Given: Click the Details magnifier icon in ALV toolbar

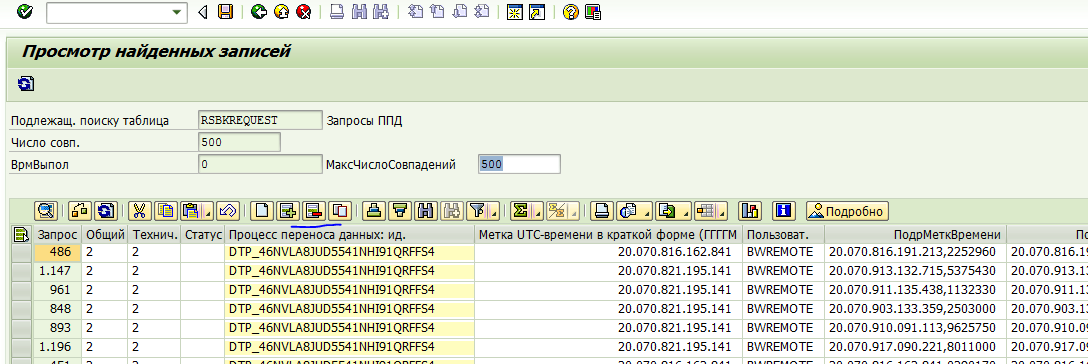Looking at the screenshot, I should [46, 210].
